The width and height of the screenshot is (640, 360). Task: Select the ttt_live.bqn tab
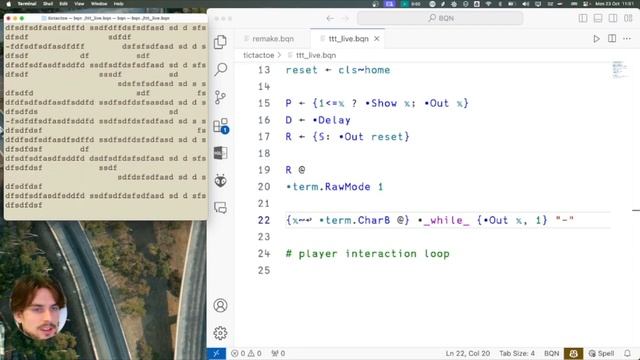point(348,39)
